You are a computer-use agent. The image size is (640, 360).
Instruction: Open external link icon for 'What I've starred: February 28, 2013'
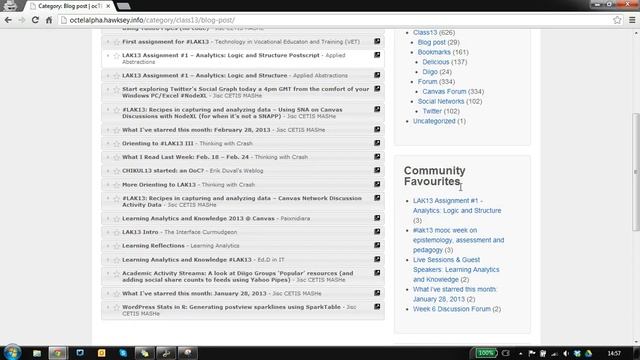pyautogui.click(x=377, y=129)
